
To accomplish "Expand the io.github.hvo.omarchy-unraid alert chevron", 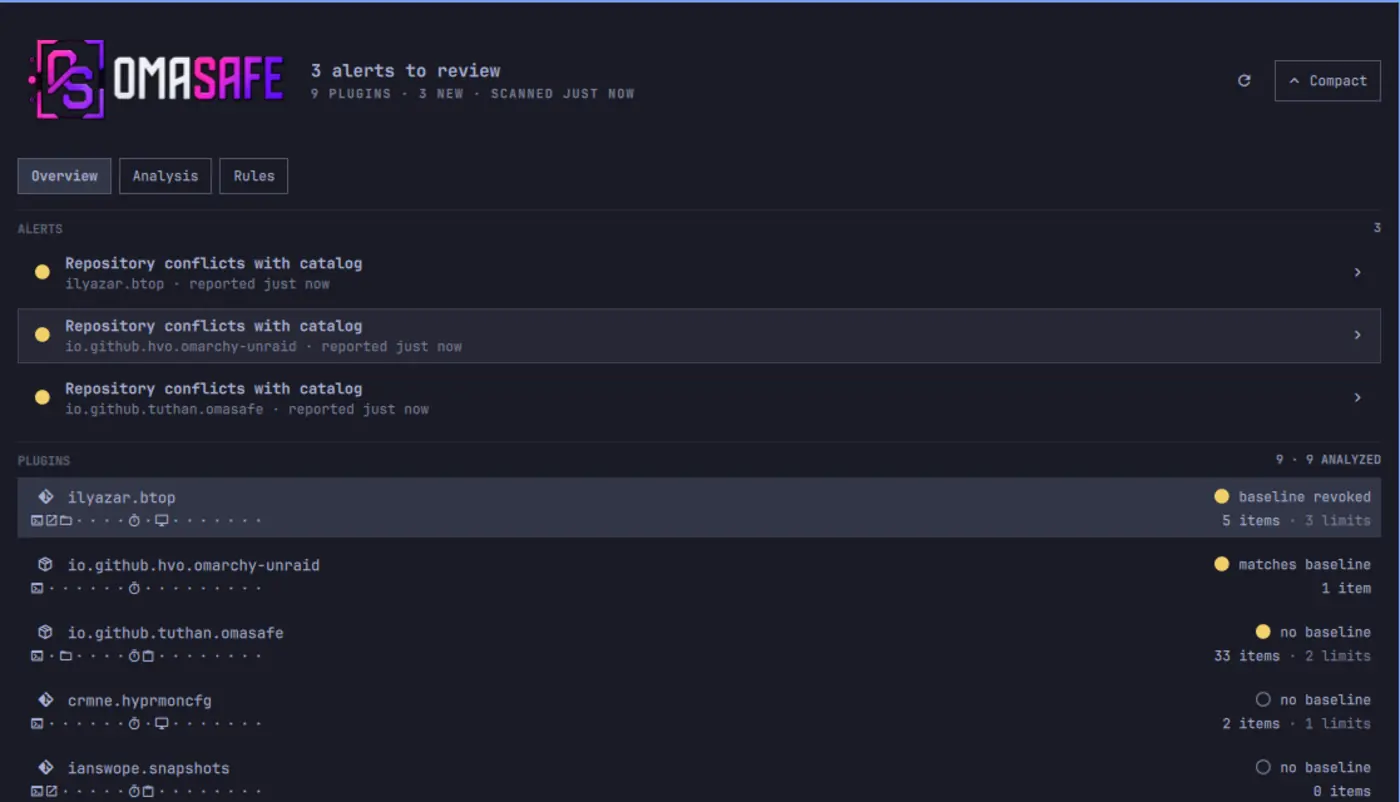I will (x=1357, y=335).
